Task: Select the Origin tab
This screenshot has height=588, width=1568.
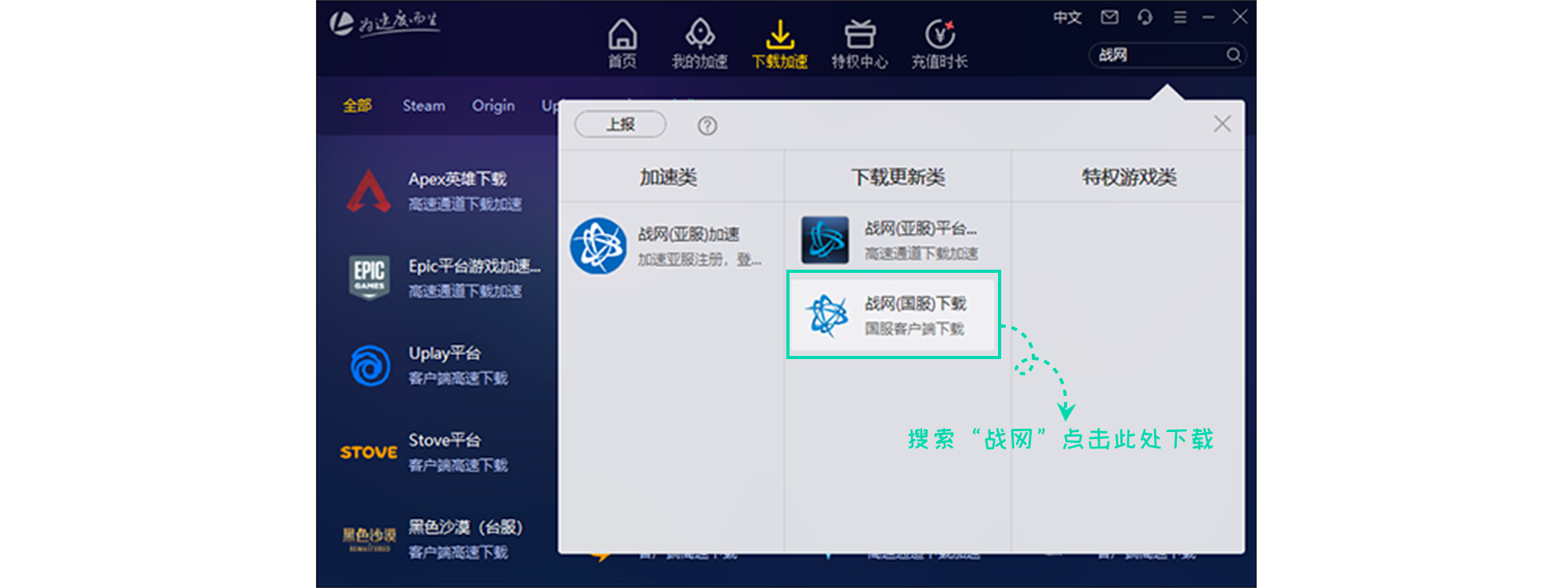Action: pyautogui.click(x=493, y=105)
